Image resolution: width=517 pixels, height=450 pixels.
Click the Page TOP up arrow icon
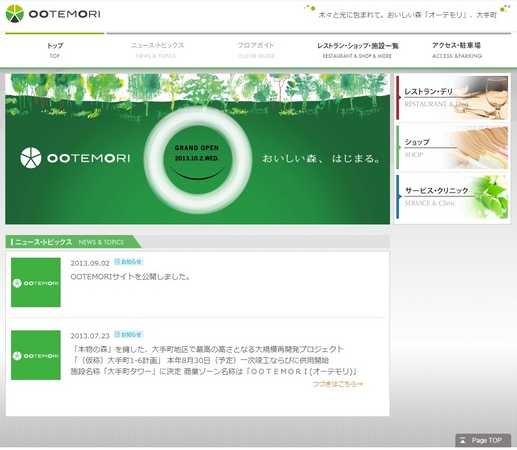[x=463, y=440]
